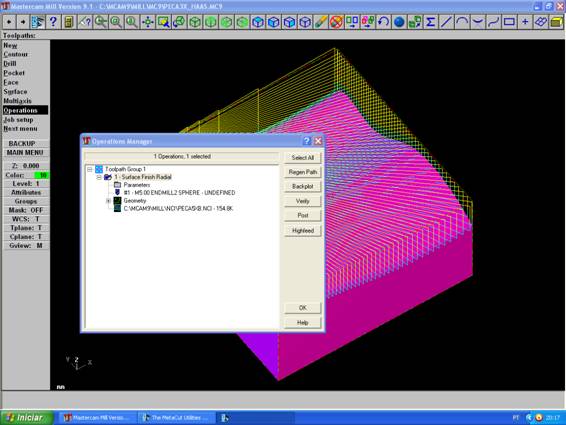The width and height of the screenshot is (566, 425).
Task: Collapse the Surface Finish Radial operation node
Action: (x=99, y=177)
